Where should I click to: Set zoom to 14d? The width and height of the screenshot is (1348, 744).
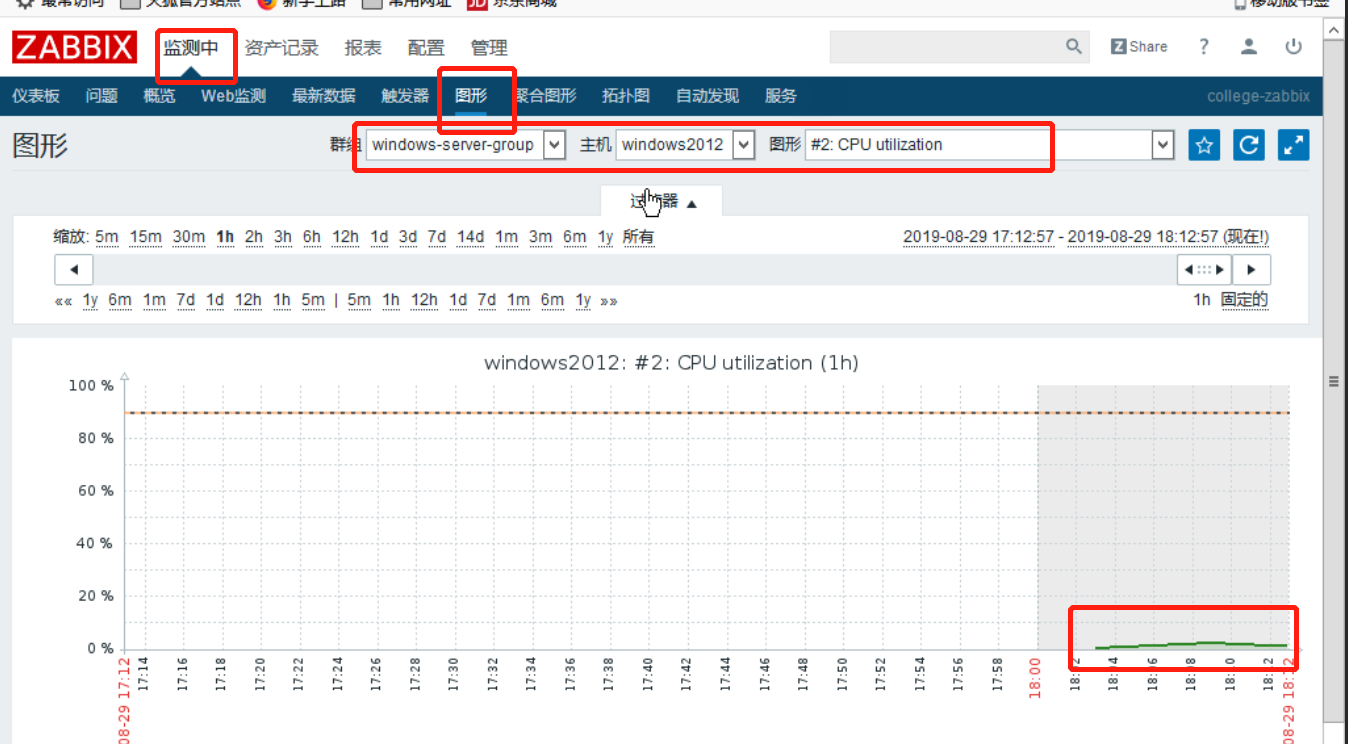[x=471, y=237]
